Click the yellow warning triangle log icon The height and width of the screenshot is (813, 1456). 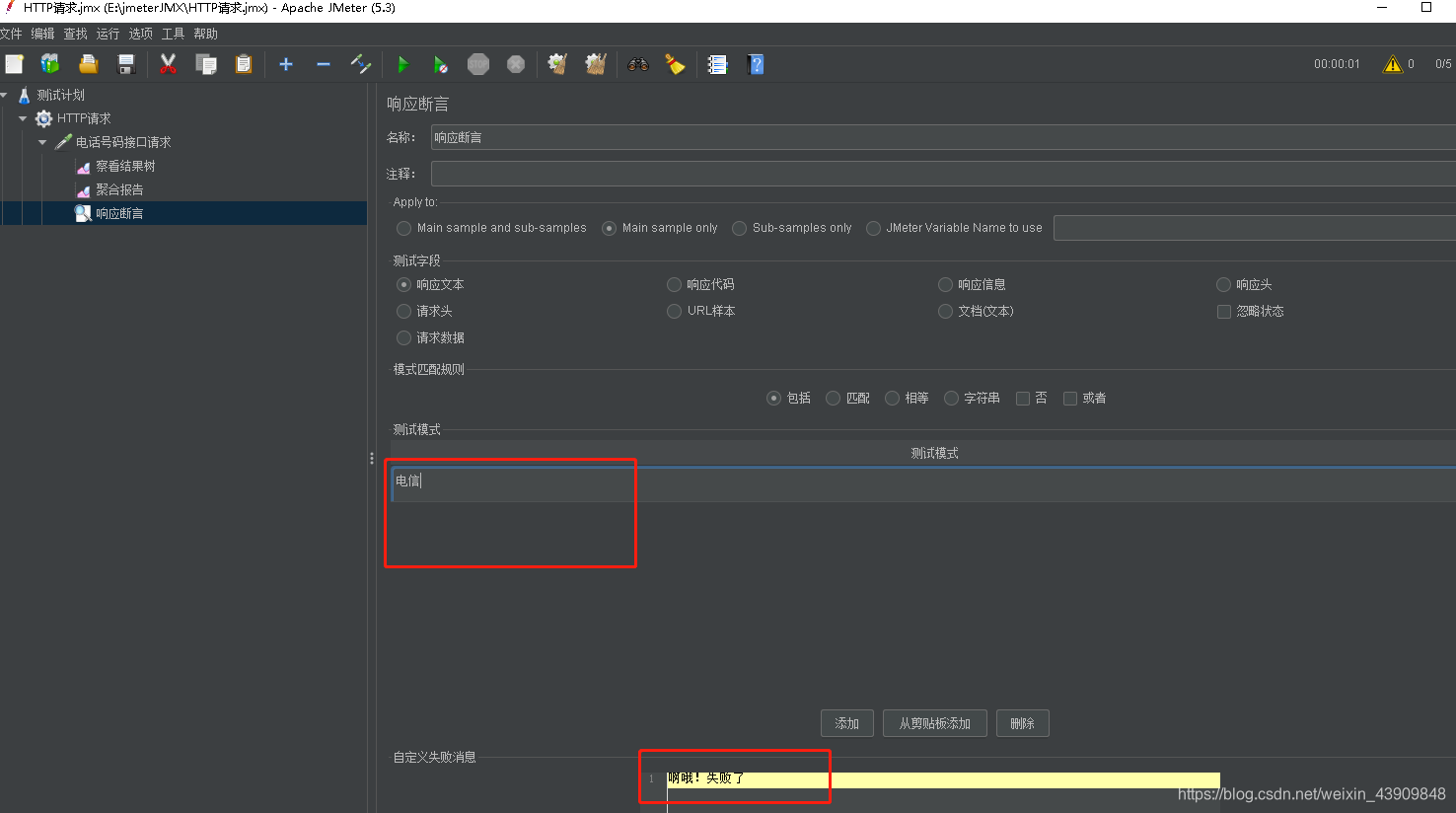1393,64
